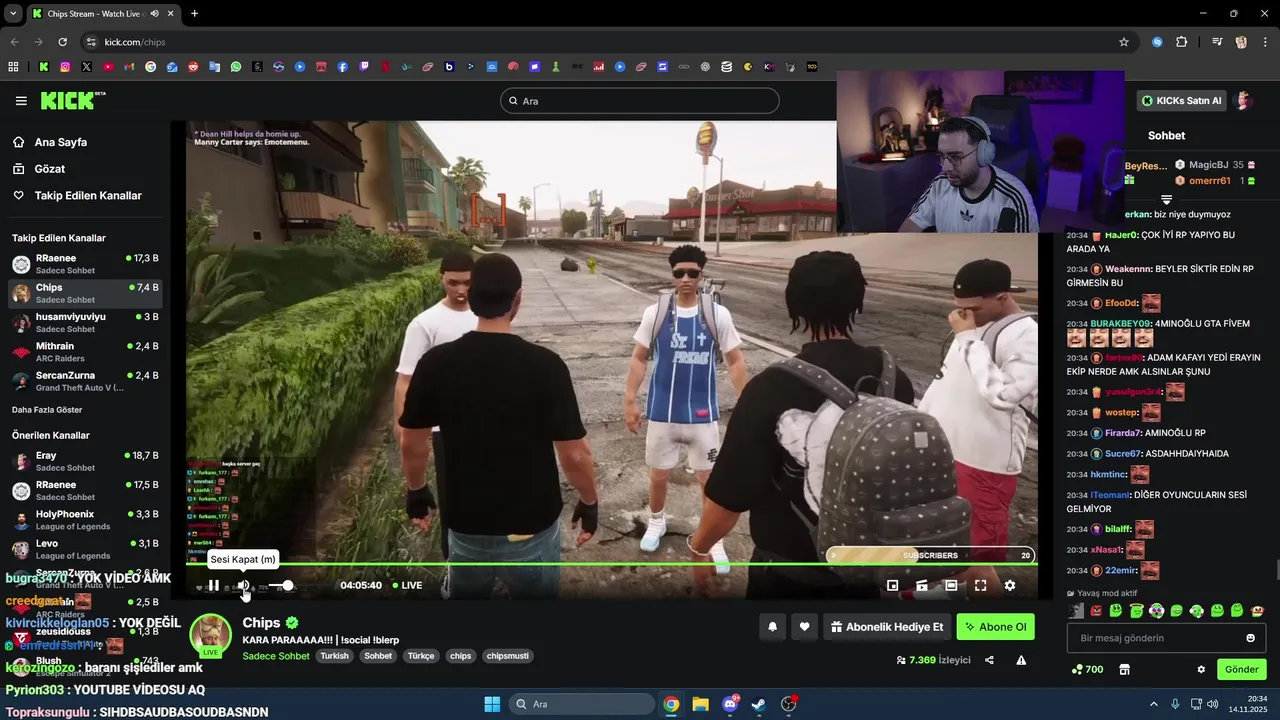
Task: Expand the chat leaderboard chevron
Action: 1166,200
